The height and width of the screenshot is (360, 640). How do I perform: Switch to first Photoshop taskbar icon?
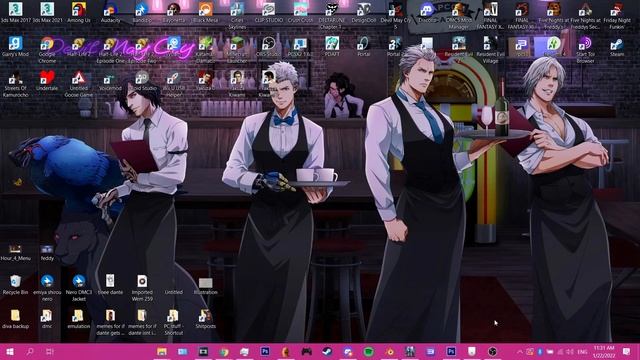pos(265,351)
